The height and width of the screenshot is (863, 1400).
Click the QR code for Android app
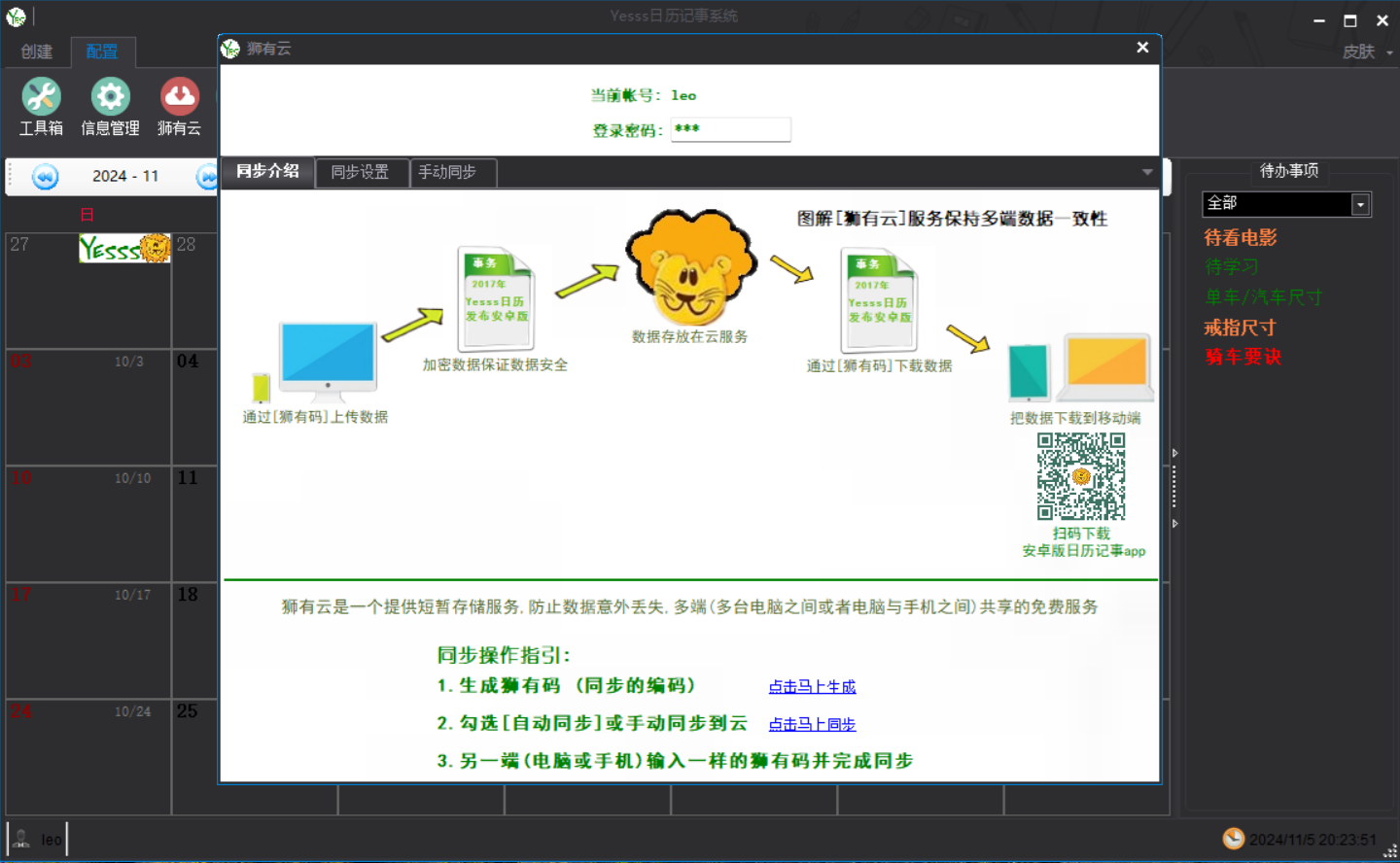pyautogui.click(x=1080, y=476)
